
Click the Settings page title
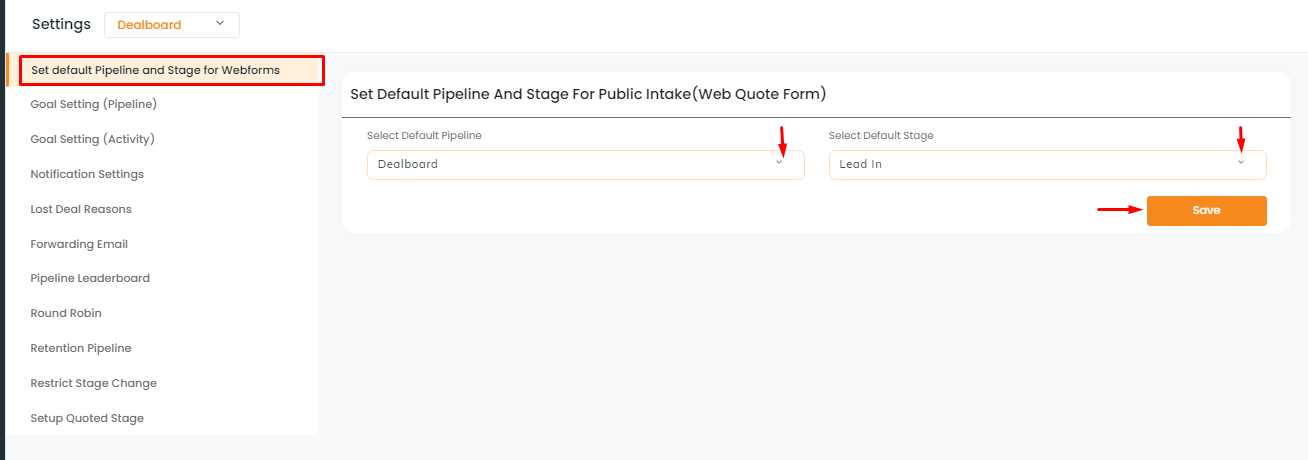pos(61,24)
